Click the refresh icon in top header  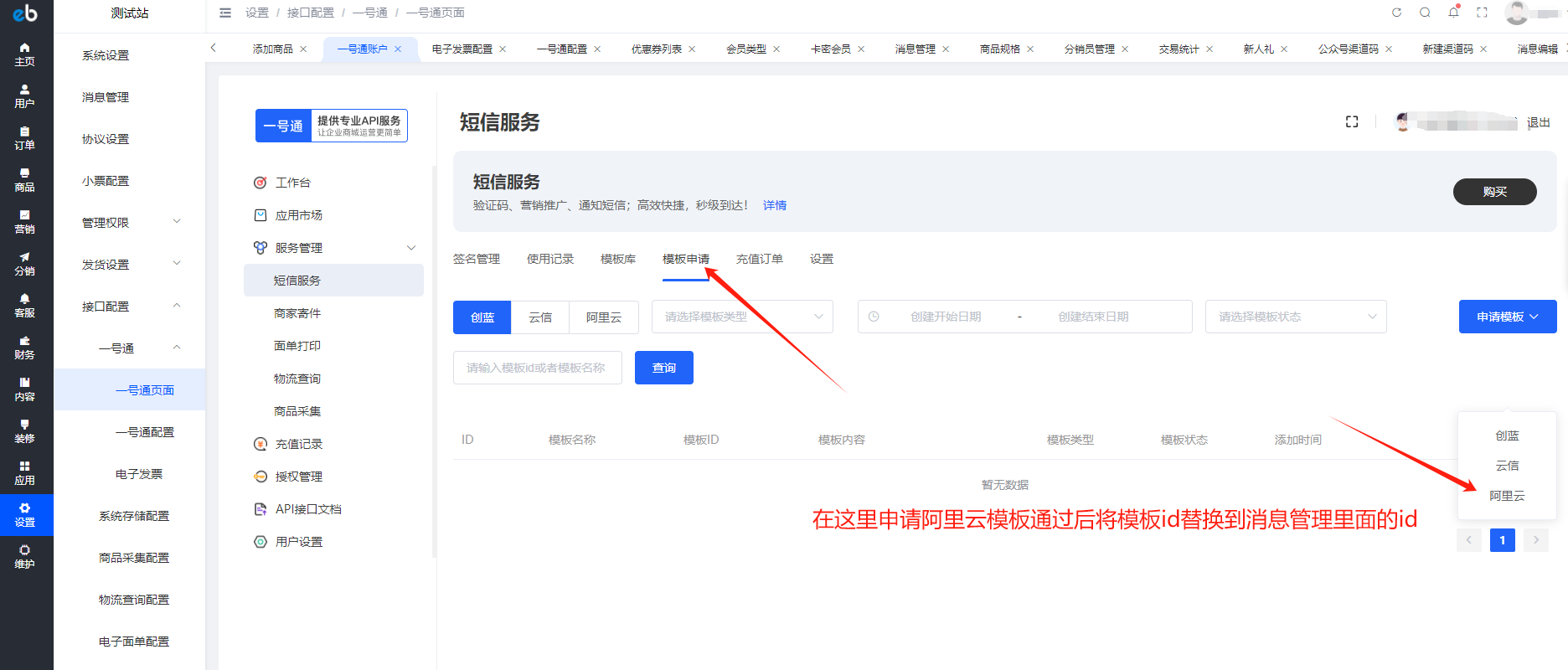tap(1396, 13)
